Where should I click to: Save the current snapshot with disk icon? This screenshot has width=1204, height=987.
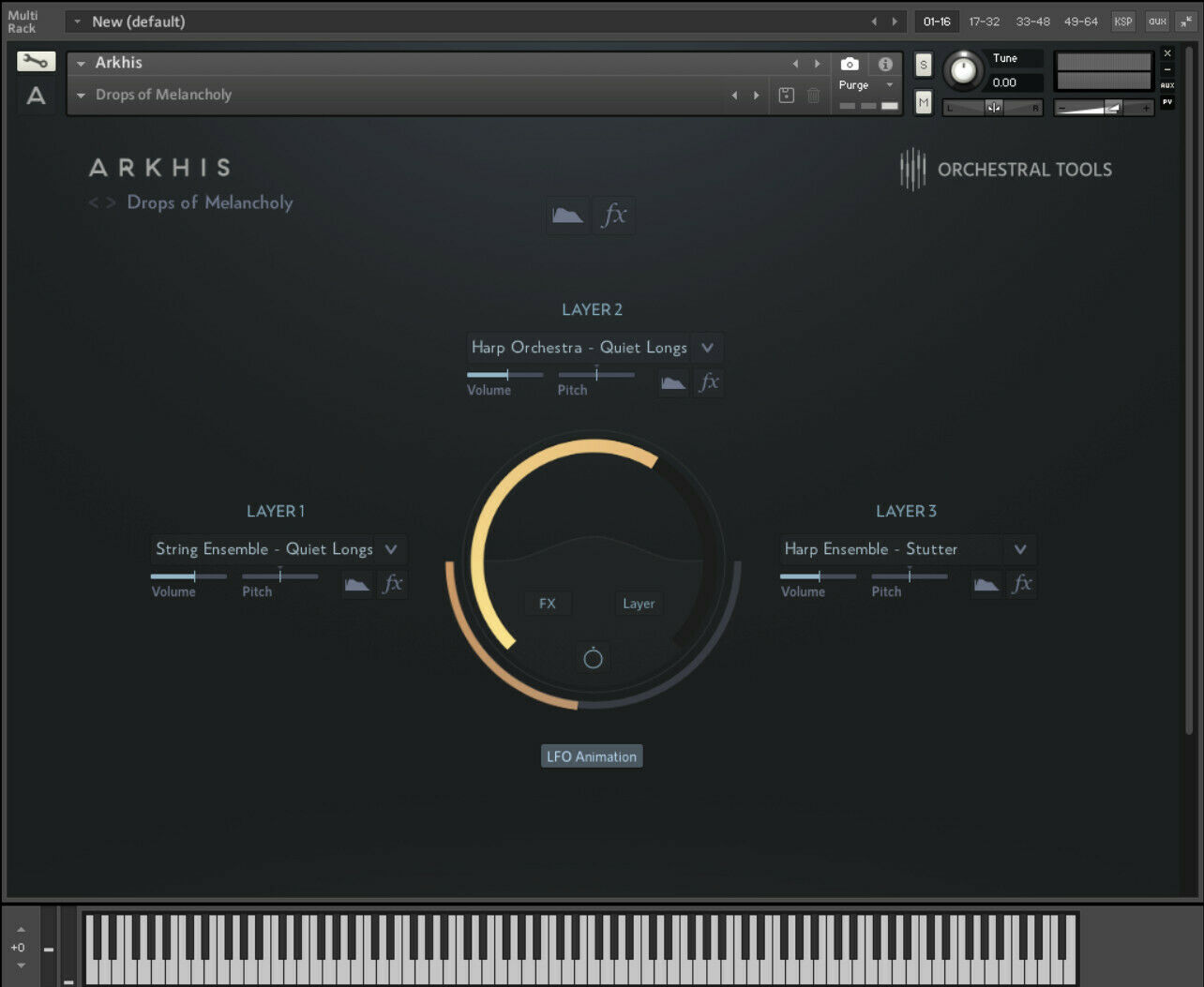coord(787,95)
